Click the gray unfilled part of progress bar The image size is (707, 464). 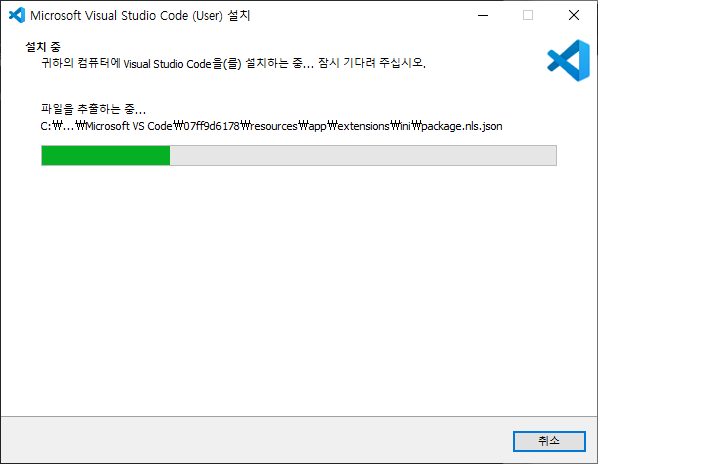pos(363,156)
